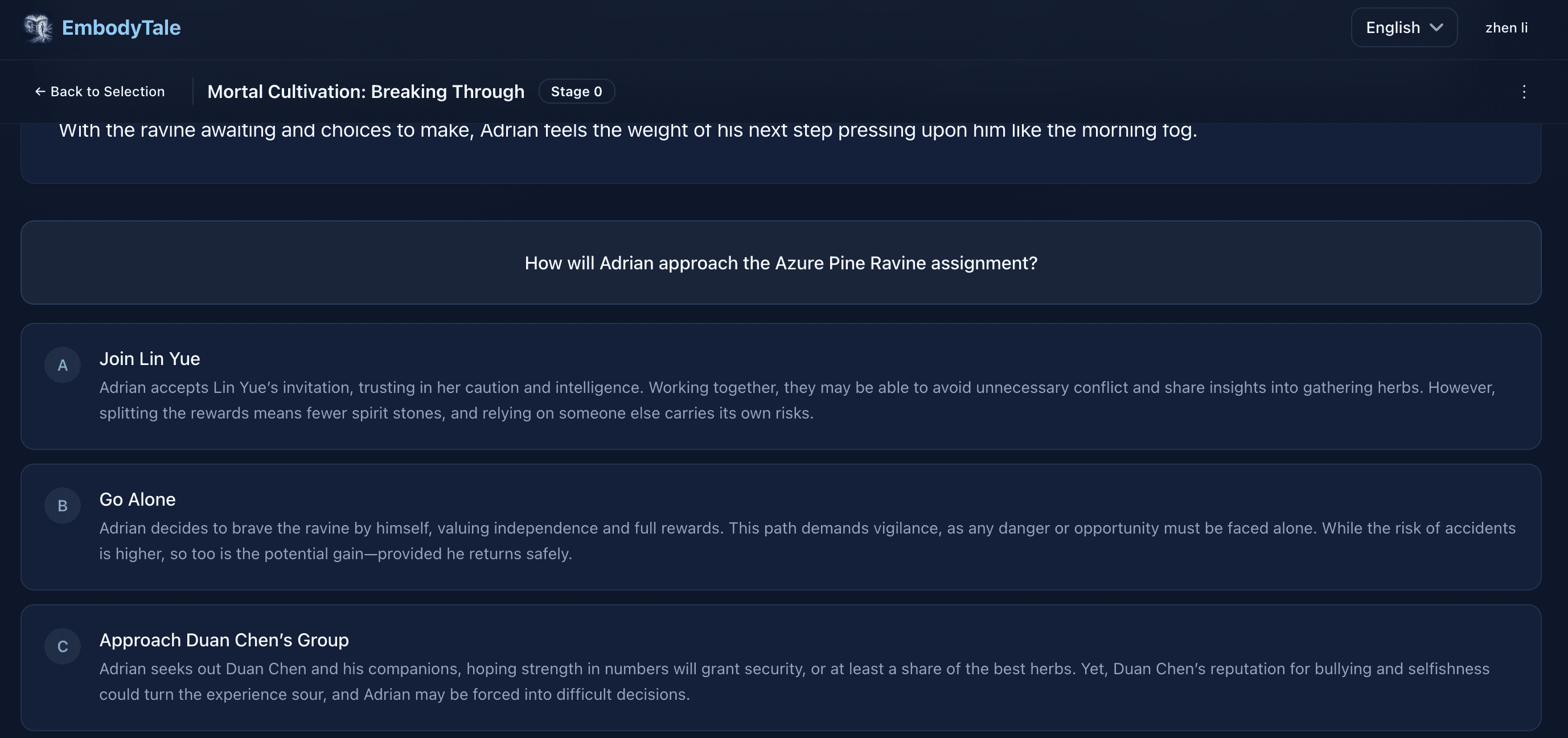Click the back arrow icon

[39, 91]
